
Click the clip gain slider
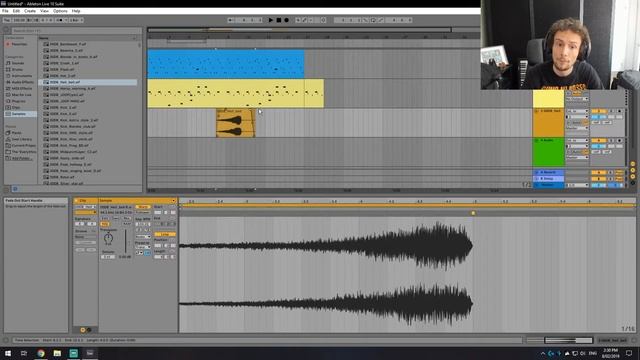pos(125,242)
